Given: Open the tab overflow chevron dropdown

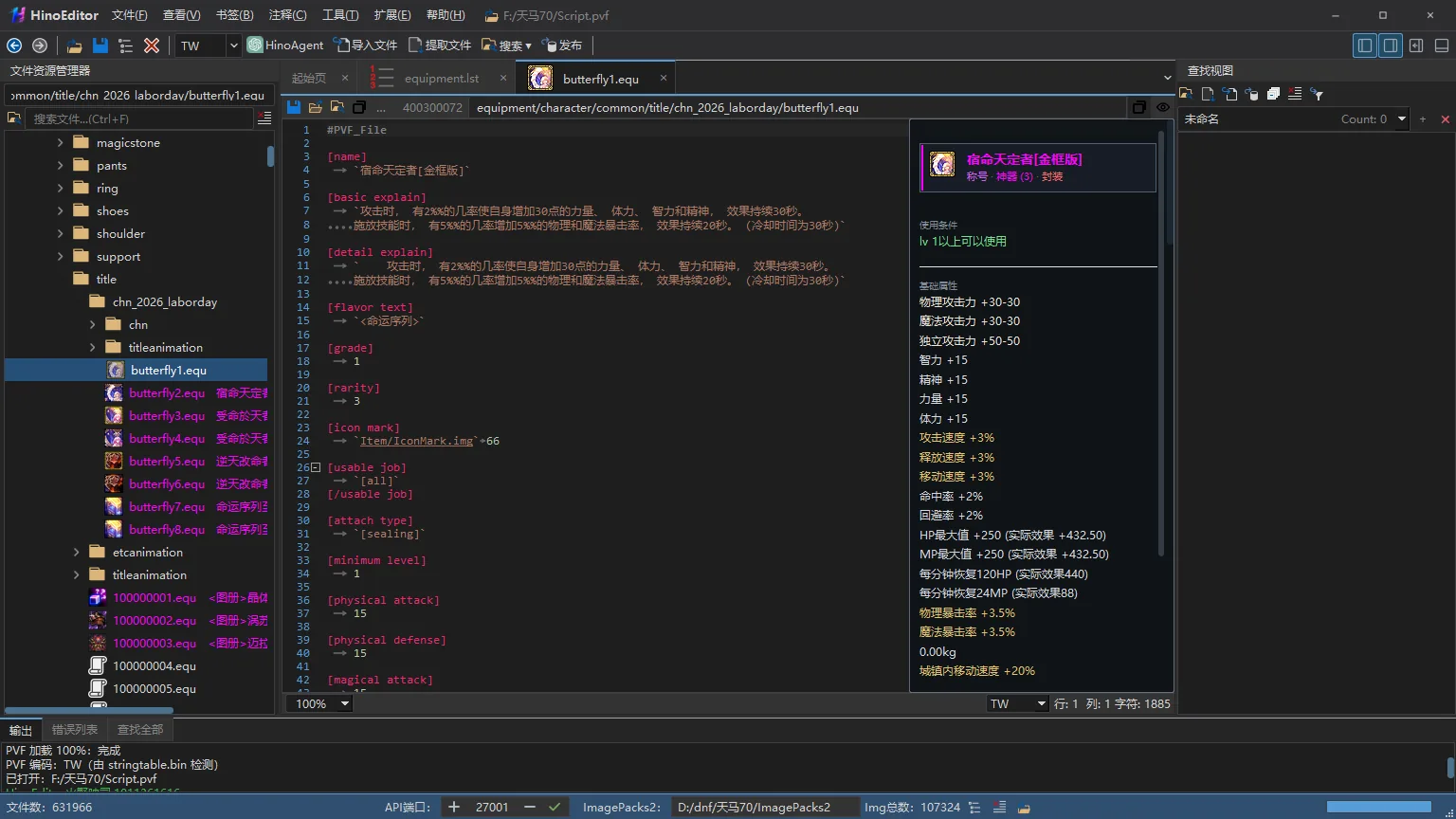Looking at the screenshot, I should (x=1167, y=78).
